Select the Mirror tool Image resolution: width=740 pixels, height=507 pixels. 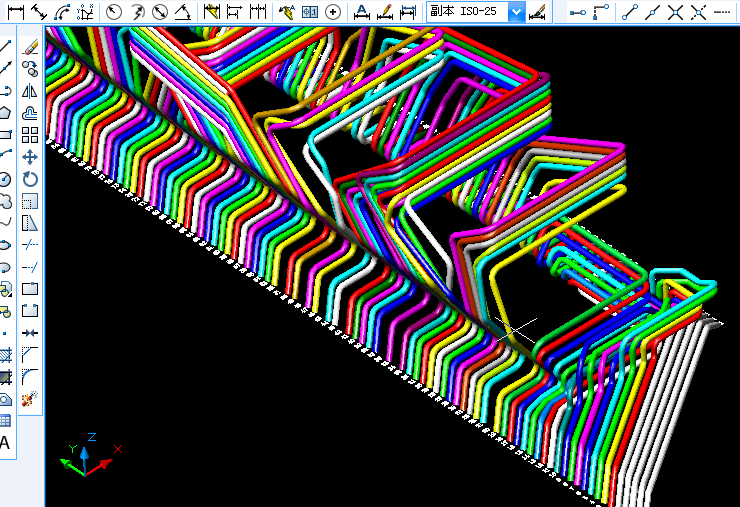pos(30,91)
